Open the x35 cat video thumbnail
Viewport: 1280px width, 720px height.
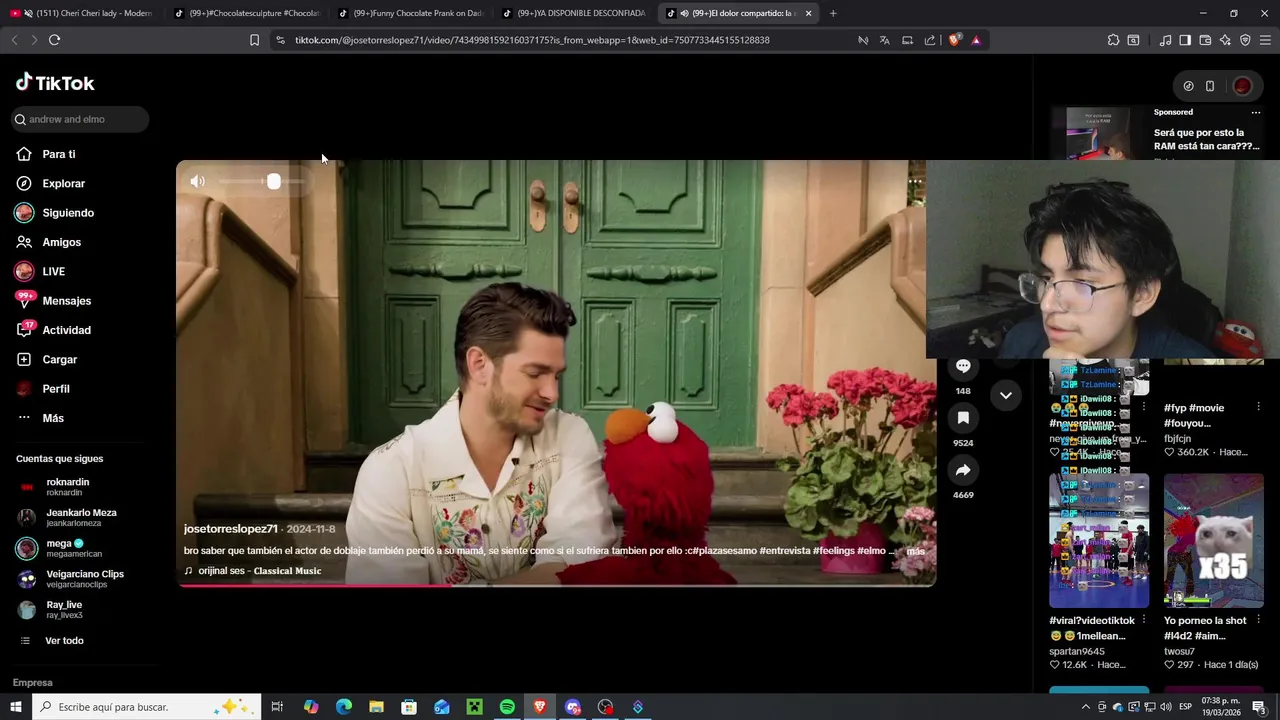1213,540
